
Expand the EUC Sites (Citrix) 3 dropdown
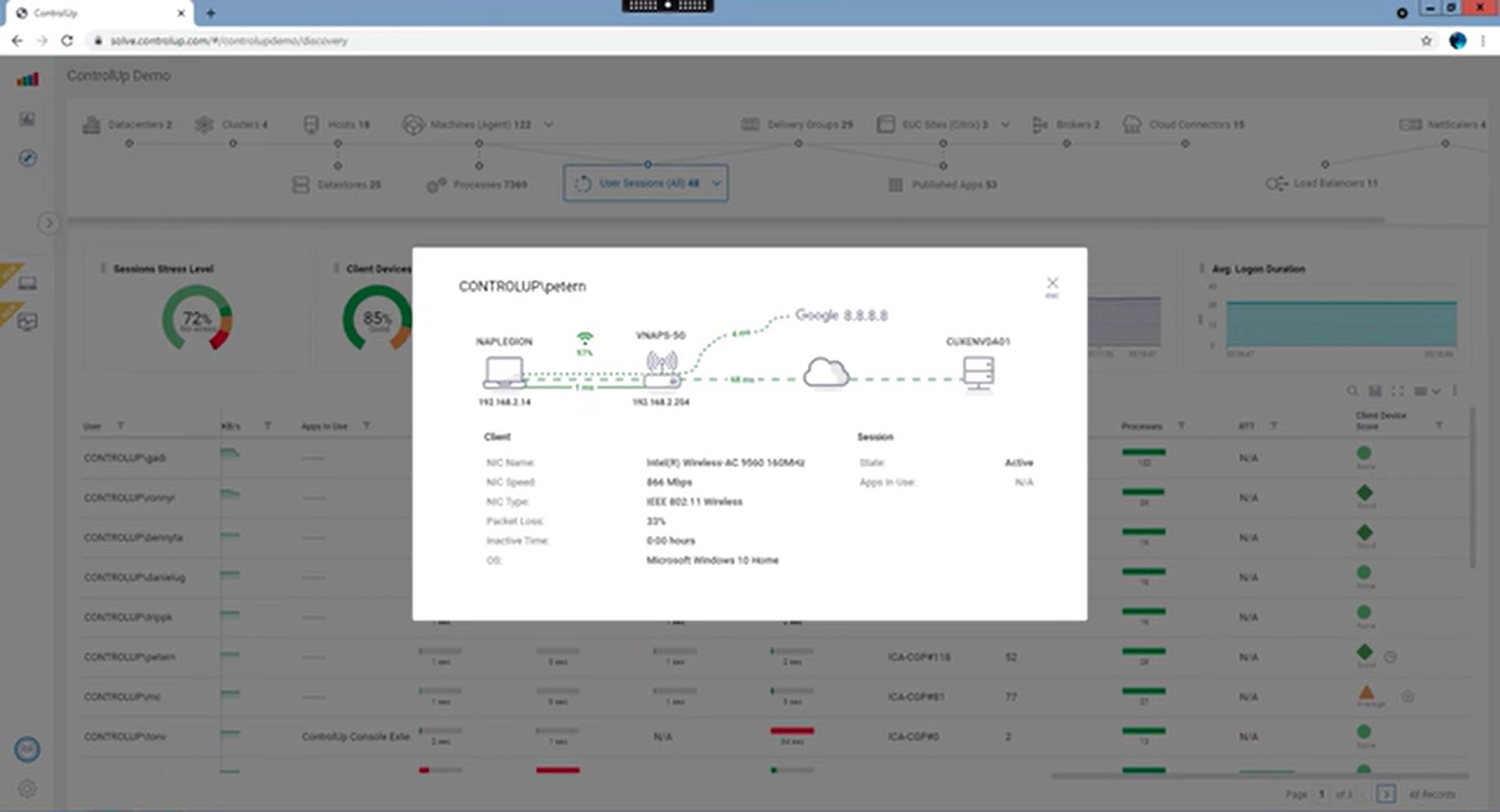[1005, 124]
